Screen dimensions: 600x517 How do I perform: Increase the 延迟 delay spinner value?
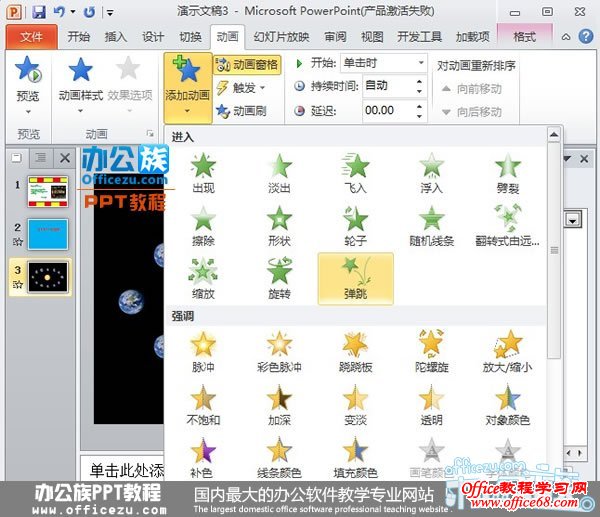pyautogui.click(x=420, y=105)
